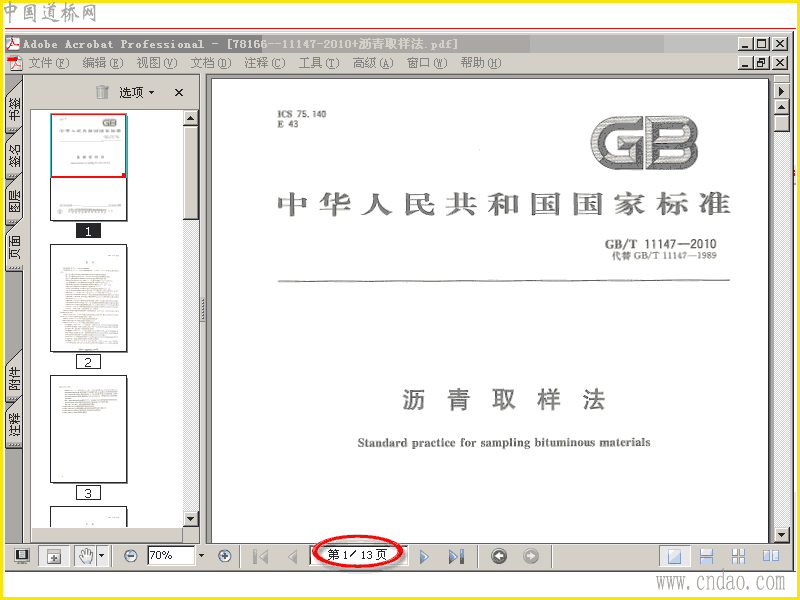
Task: Click the zoom in plus icon
Action: point(224,556)
